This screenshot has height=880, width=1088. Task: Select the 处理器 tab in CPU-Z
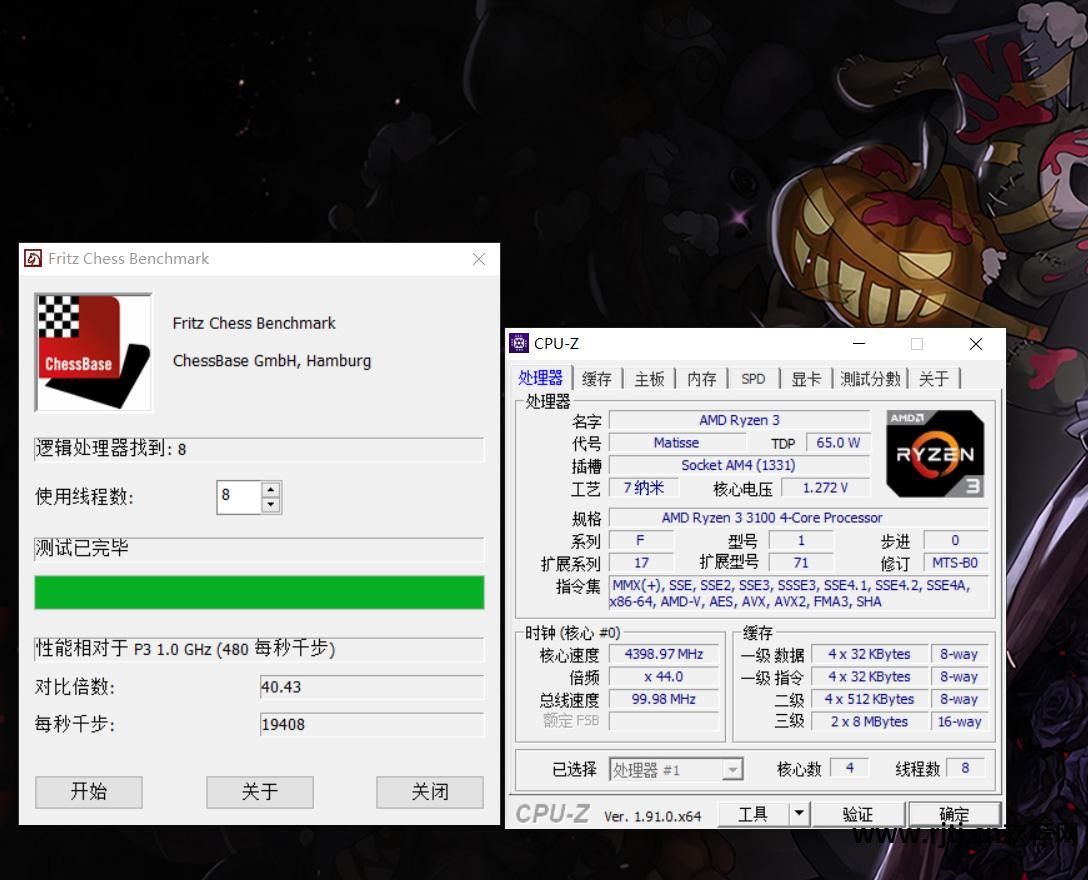(x=541, y=378)
